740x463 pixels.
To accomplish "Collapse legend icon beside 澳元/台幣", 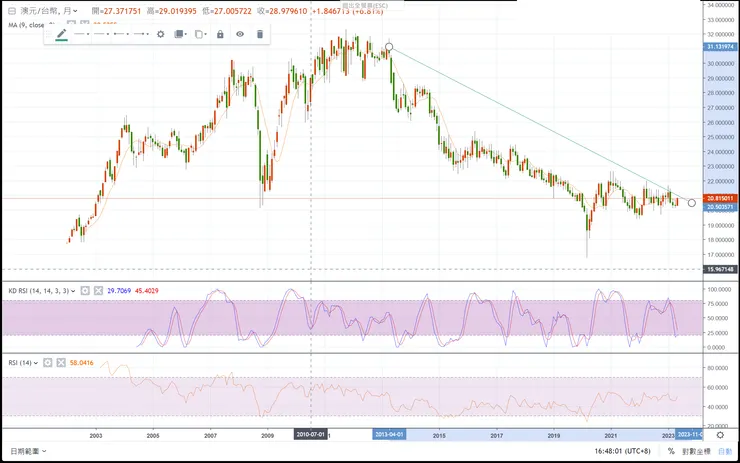I will pos(12,10).
